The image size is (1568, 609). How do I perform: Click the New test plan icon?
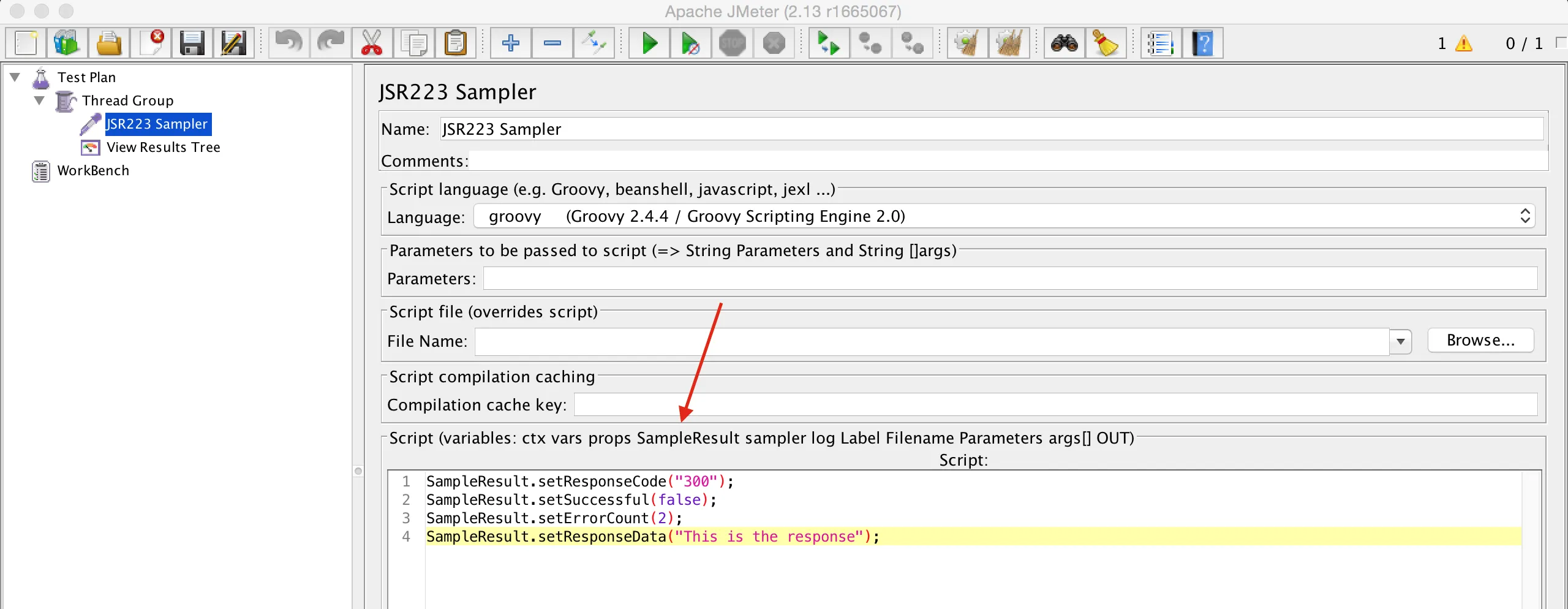(26, 43)
